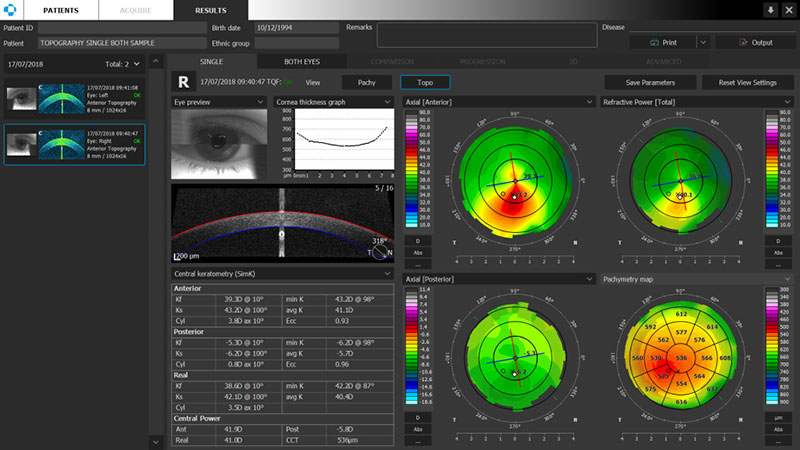
Task: Click the download arrow icon in title bar
Action: coord(770,10)
